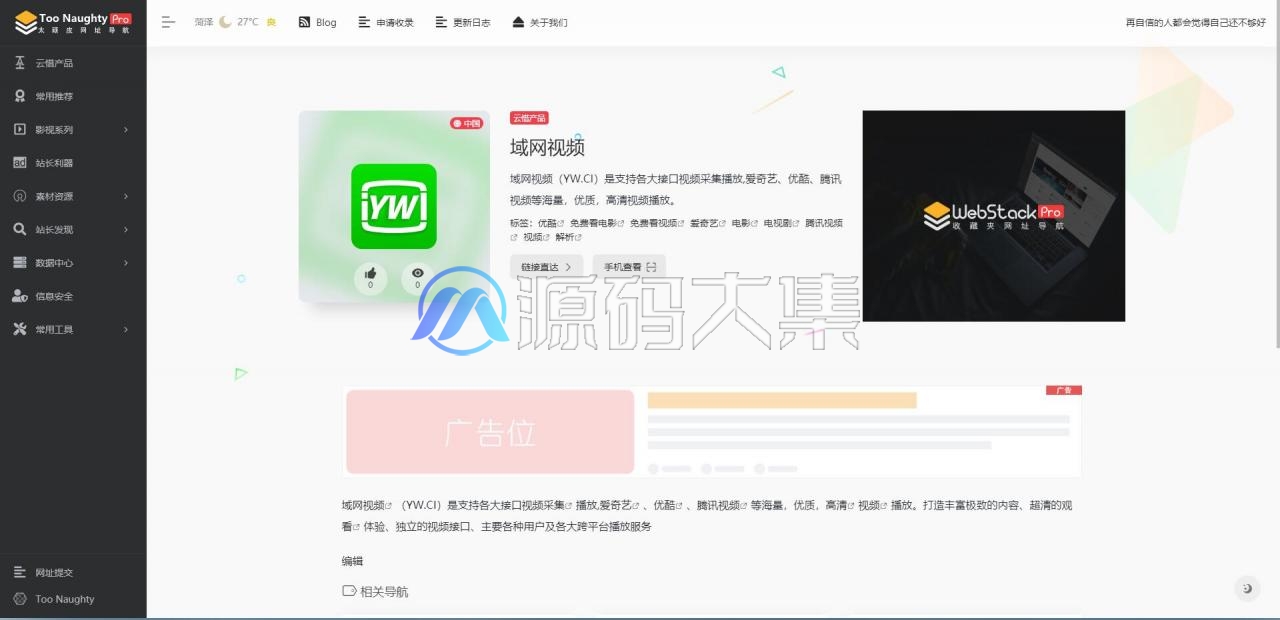Expand the 数据中心 submenu arrow
The image size is (1280, 620).
[x=126, y=263]
